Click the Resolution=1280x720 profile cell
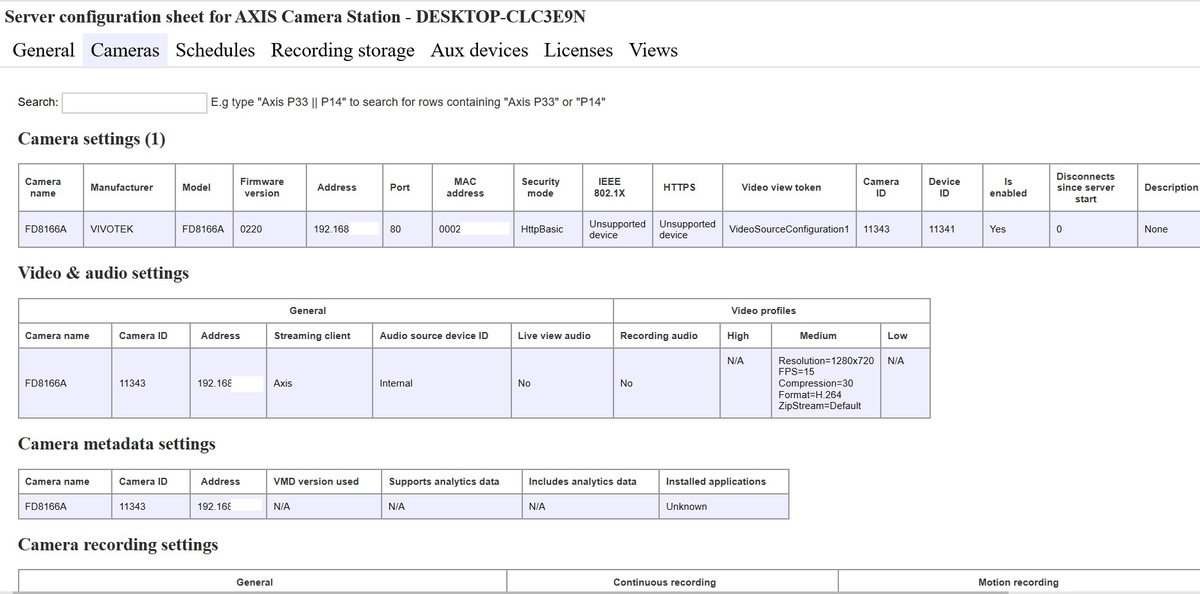This screenshot has height=594, width=1200. coord(826,383)
